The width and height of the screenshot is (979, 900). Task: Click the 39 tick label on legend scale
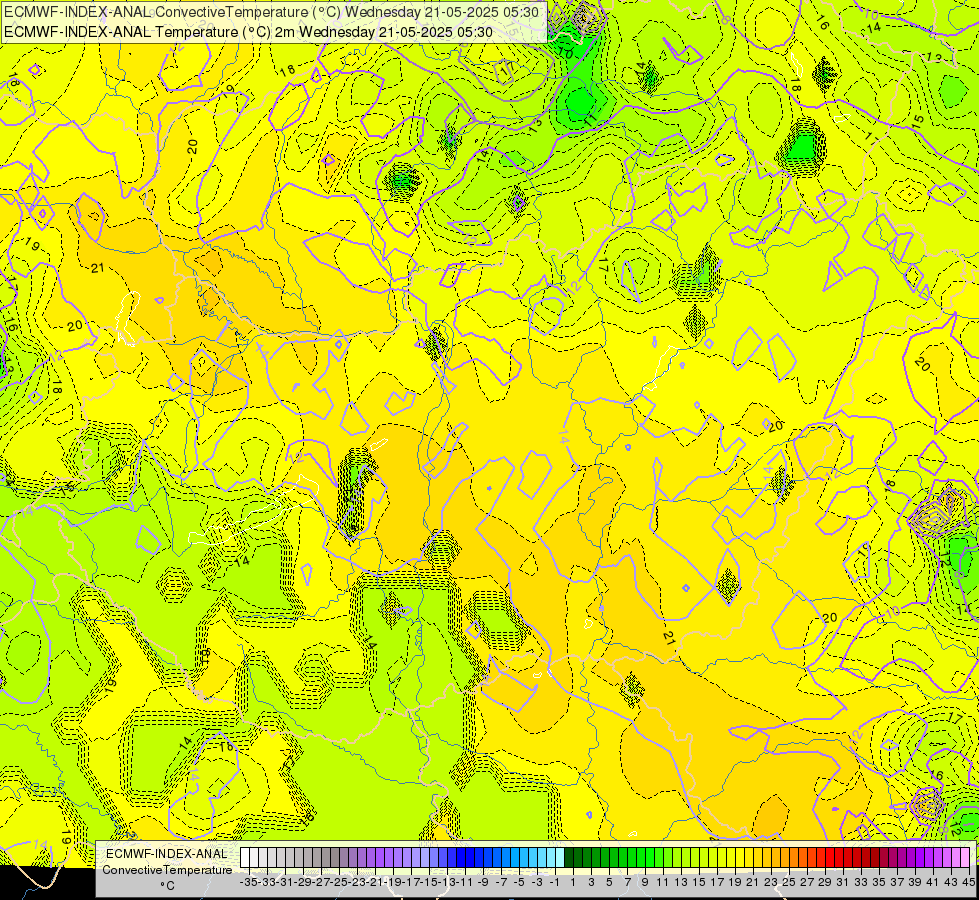(x=915, y=882)
